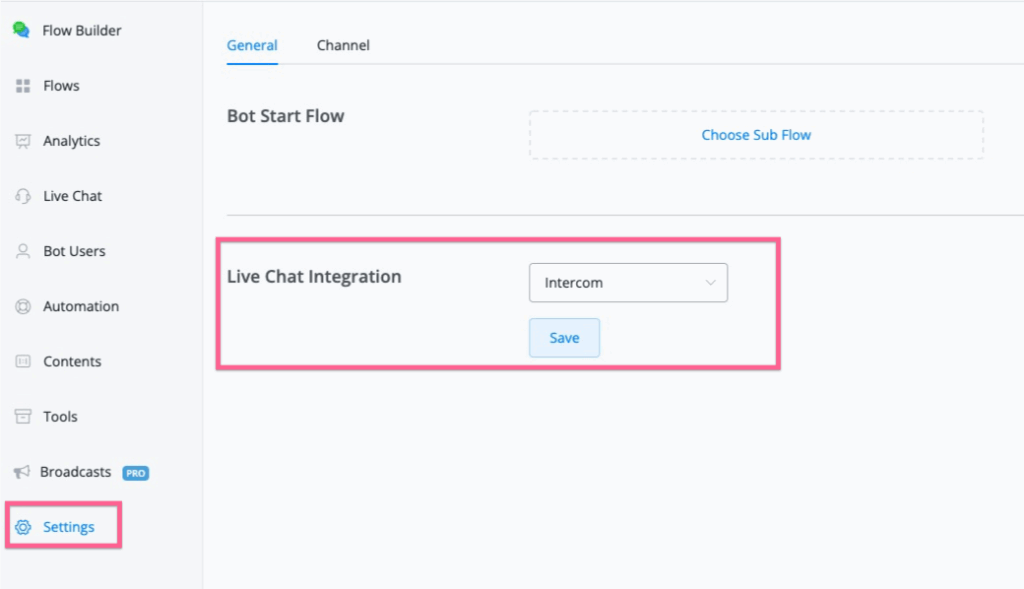Switch to the Channel tab
Image resolution: width=1024 pixels, height=589 pixels.
[343, 45]
